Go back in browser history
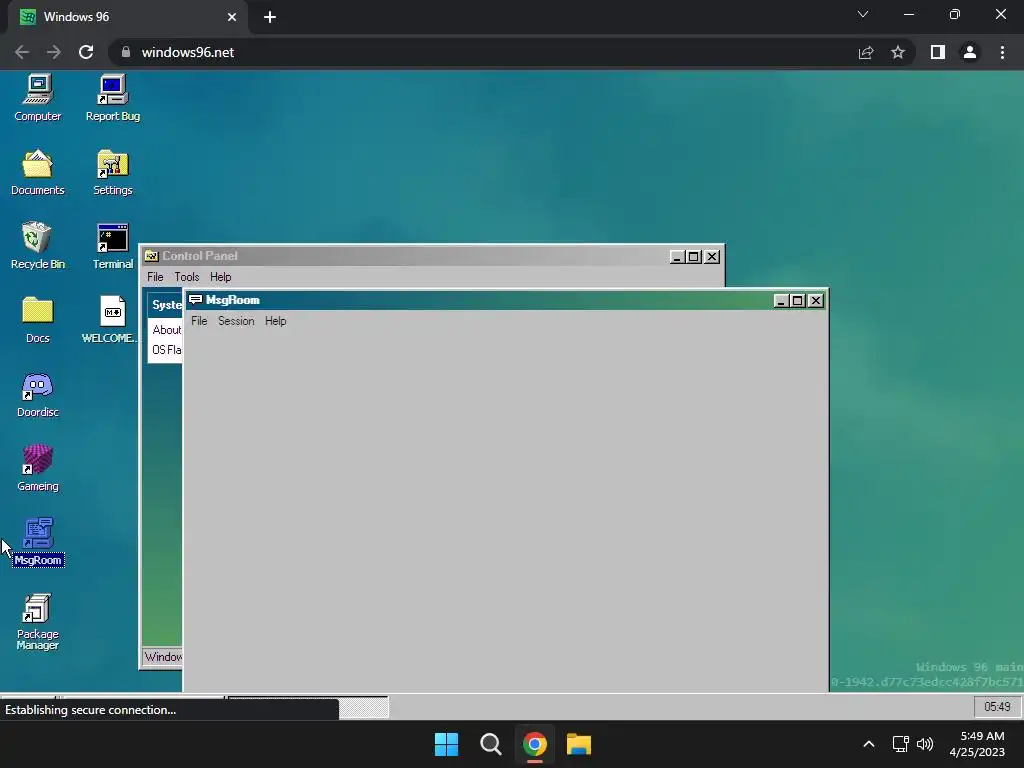1024x768 pixels. click(22, 52)
